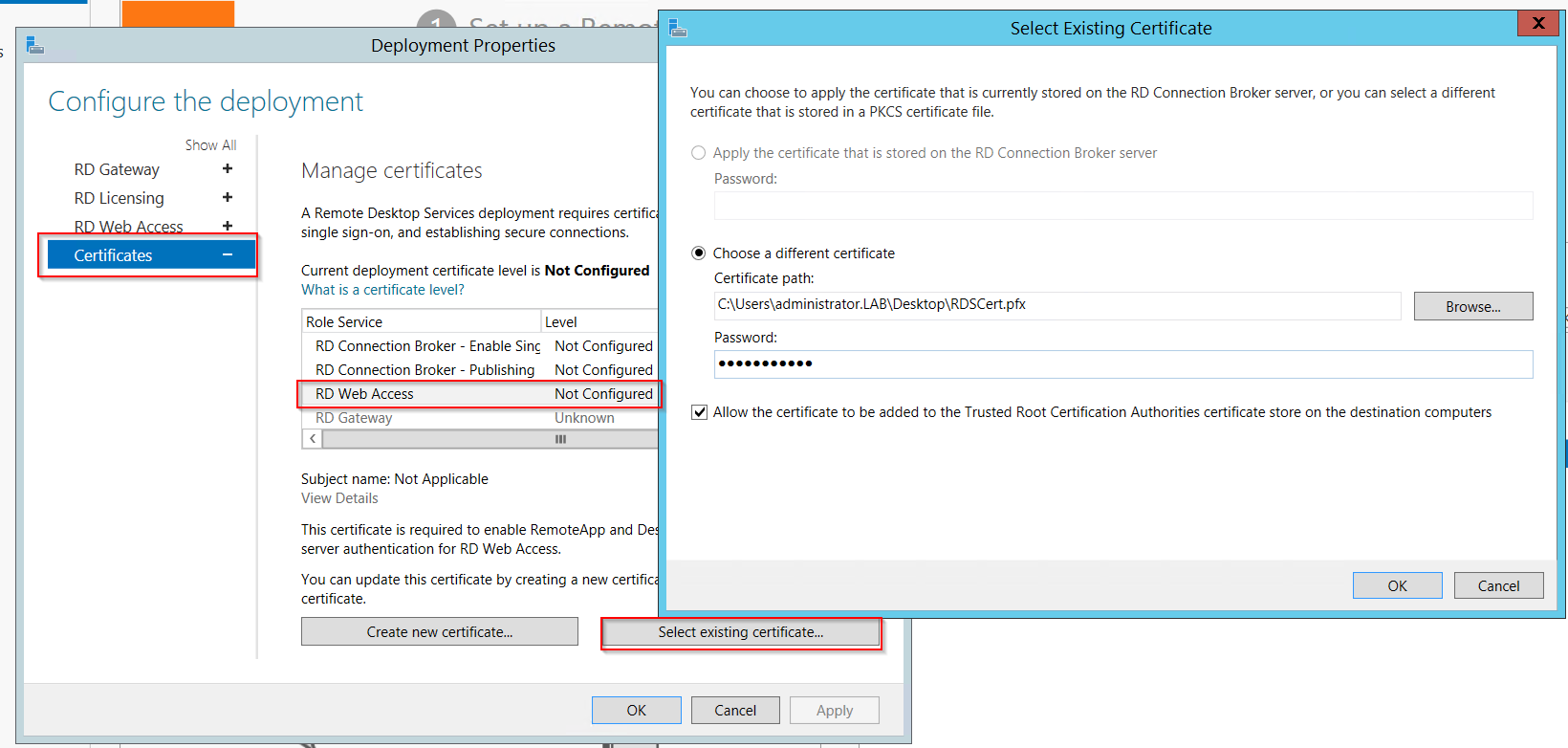Image resolution: width=1568 pixels, height=748 pixels.
Task: Click the Deployment Properties title bar icon
Action: point(35,45)
